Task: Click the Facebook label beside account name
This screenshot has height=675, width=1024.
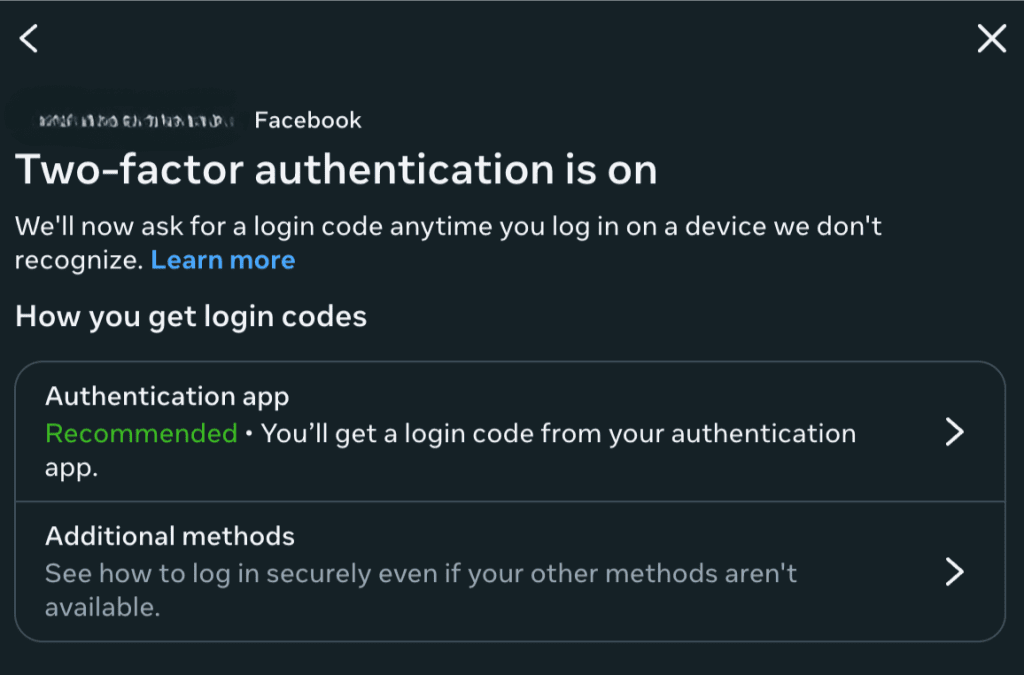Action: 308,121
